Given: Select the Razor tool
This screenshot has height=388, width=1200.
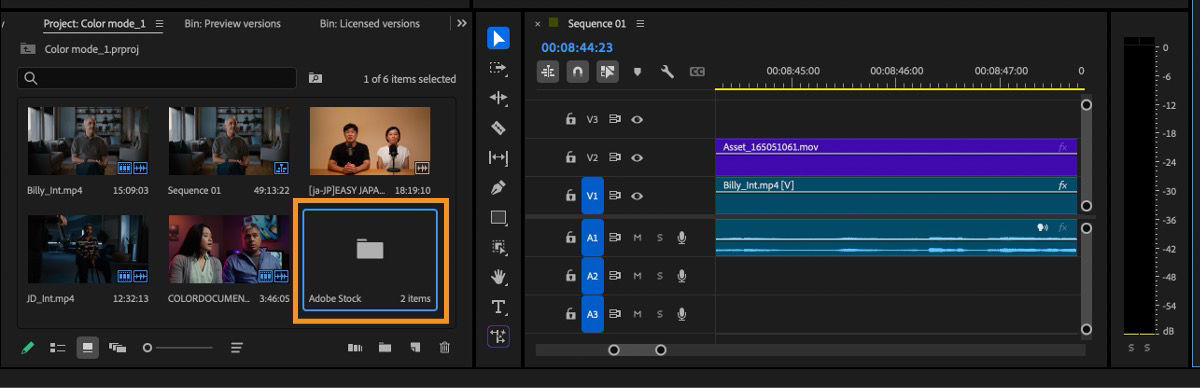Looking at the screenshot, I should (x=498, y=128).
